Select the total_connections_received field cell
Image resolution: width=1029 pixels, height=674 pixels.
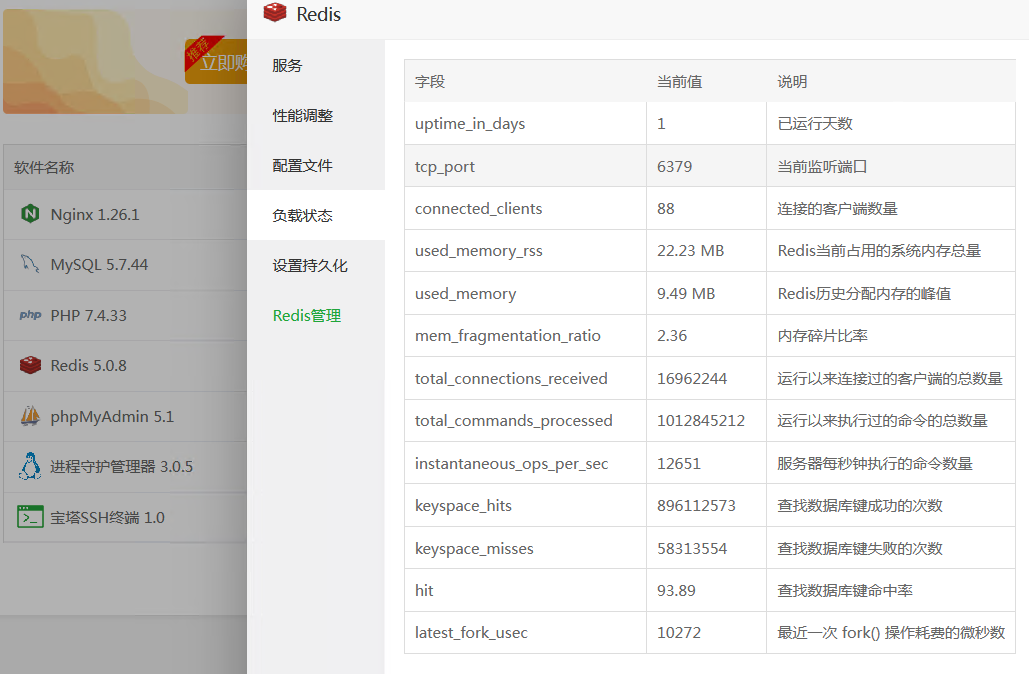point(526,379)
